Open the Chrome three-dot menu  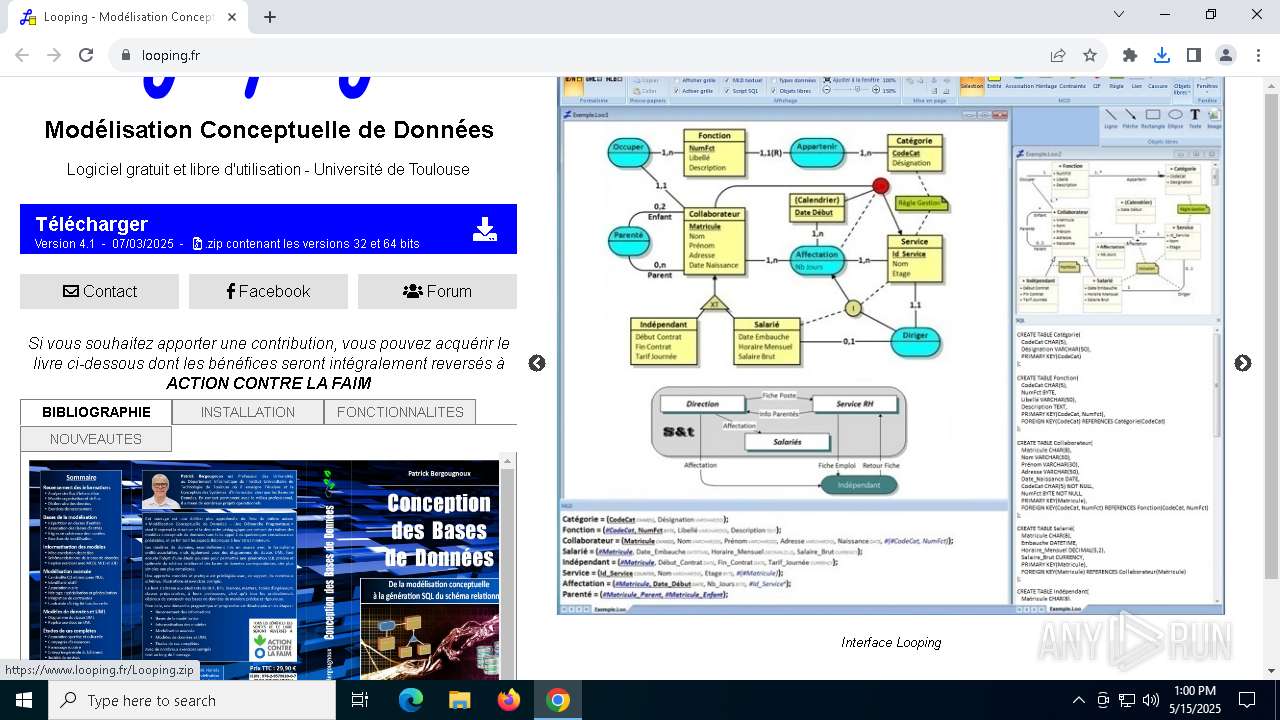pos(1258,56)
